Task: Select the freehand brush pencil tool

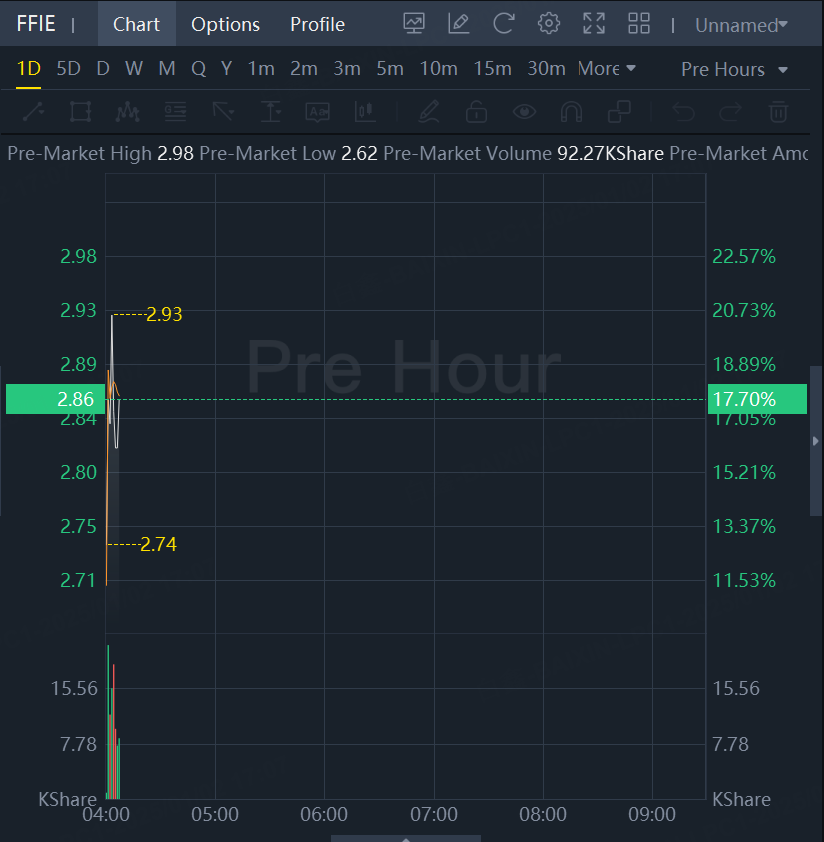Action: (x=429, y=112)
